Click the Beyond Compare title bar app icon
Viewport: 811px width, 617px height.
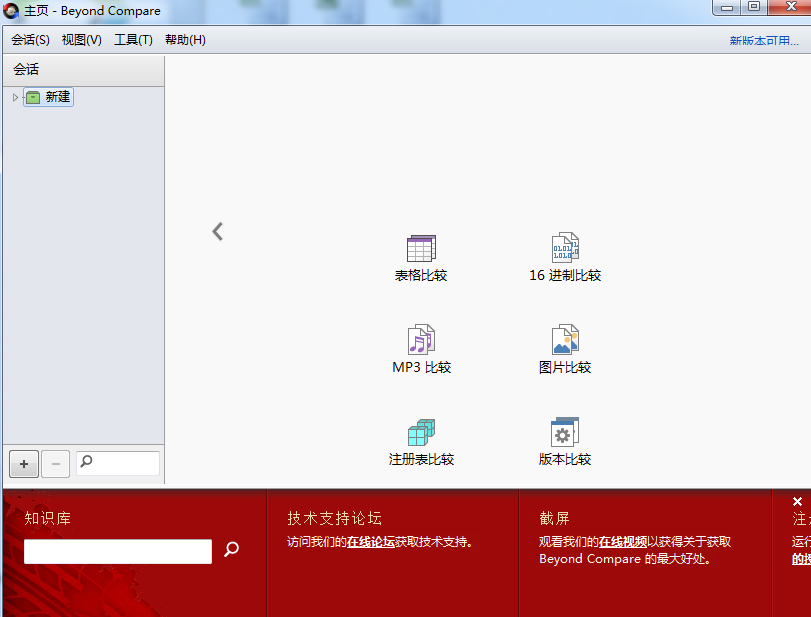click(x=11, y=10)
